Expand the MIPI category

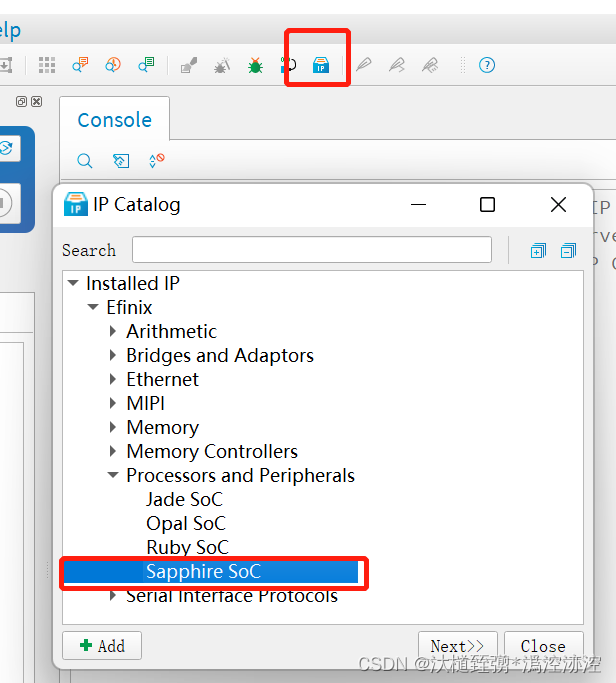pyautogui.click(x=113, y=403)
